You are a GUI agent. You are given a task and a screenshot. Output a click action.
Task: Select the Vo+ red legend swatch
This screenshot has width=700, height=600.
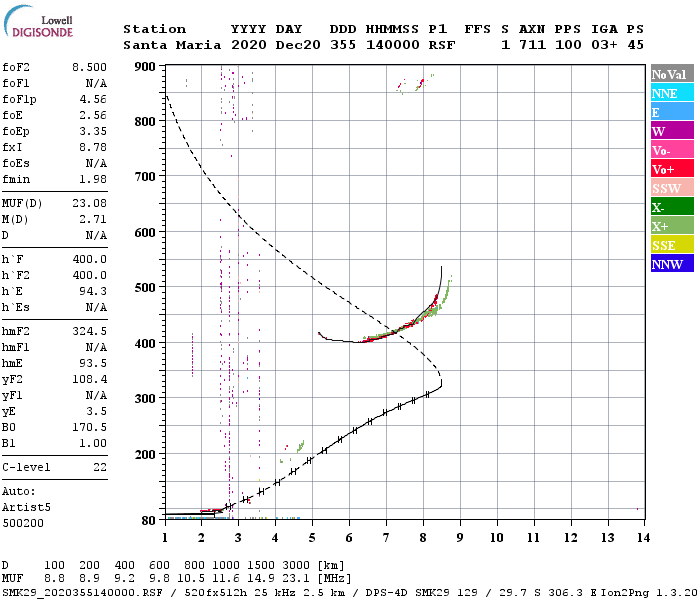click(x=672, y=169)
